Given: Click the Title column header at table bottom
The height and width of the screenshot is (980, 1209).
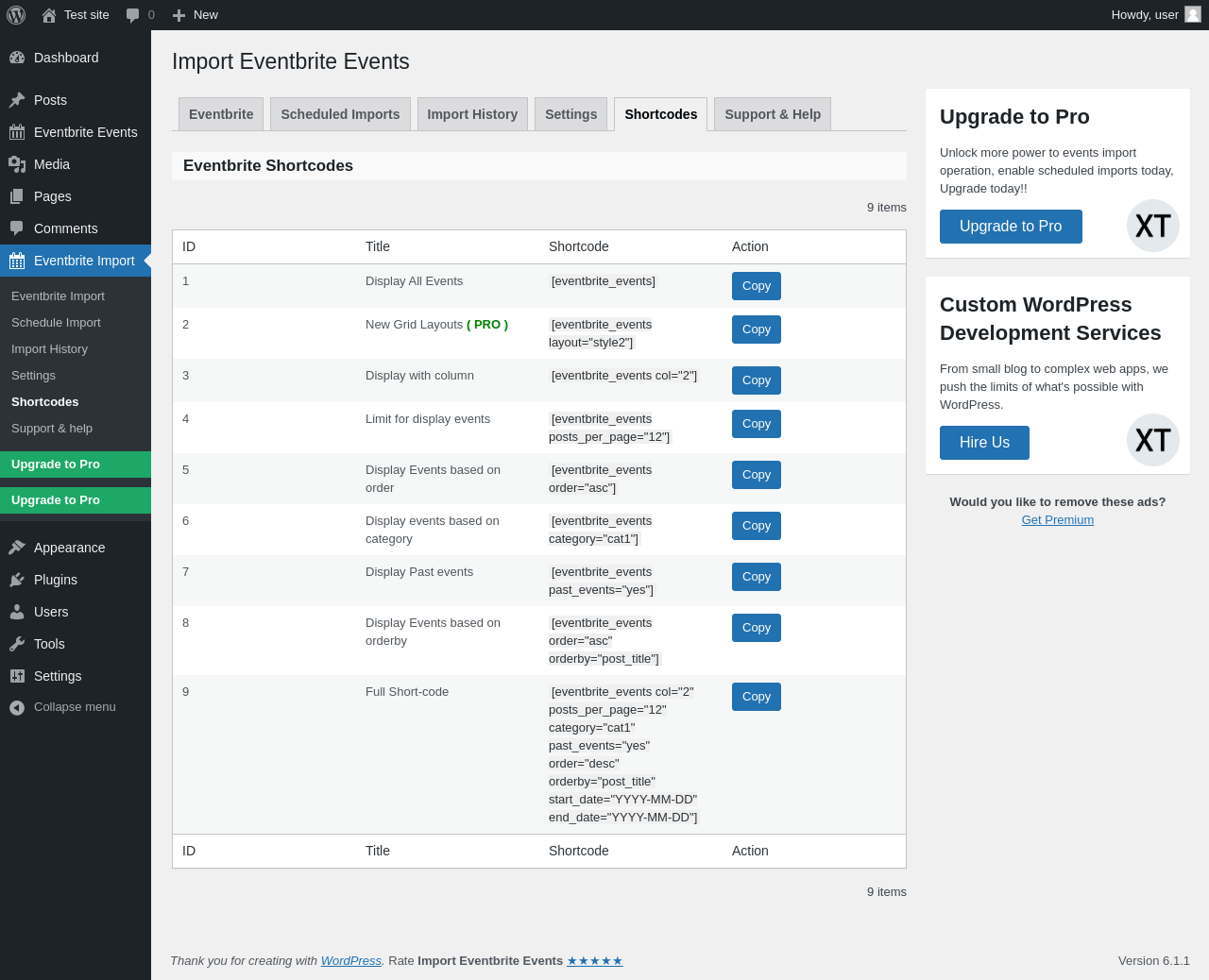Looking at the screenshot, I should point(378,851).
